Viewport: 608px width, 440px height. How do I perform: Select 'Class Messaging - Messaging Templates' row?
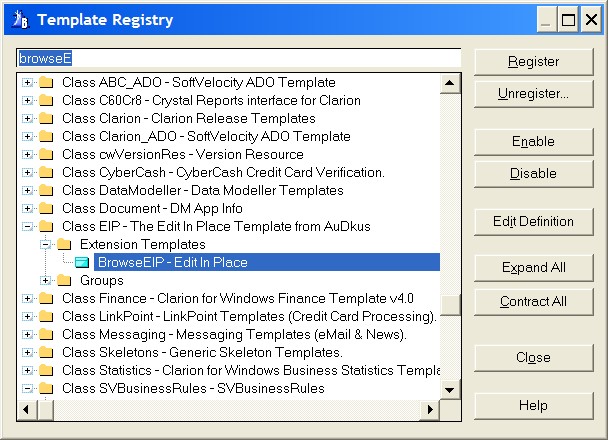pos(234,334)
